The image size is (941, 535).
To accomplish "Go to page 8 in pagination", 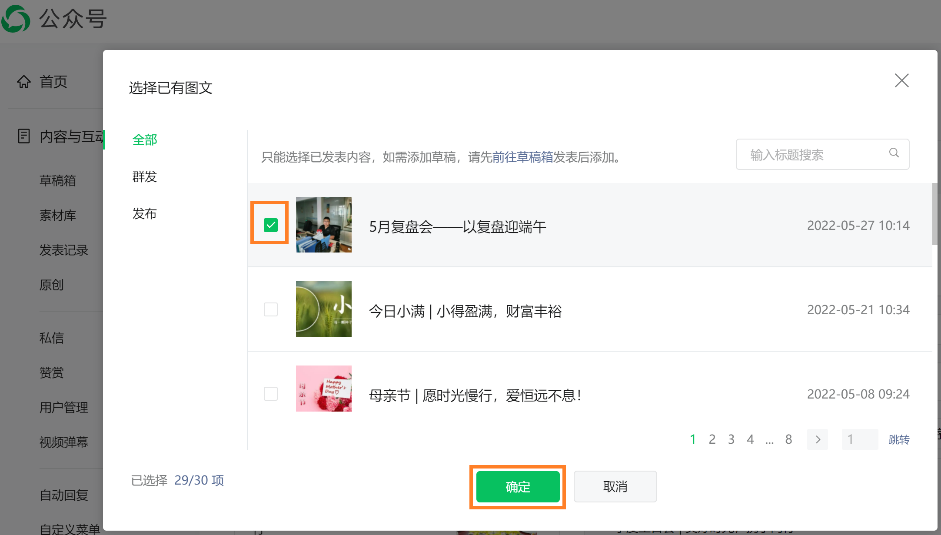I will (x=788, y=439).
